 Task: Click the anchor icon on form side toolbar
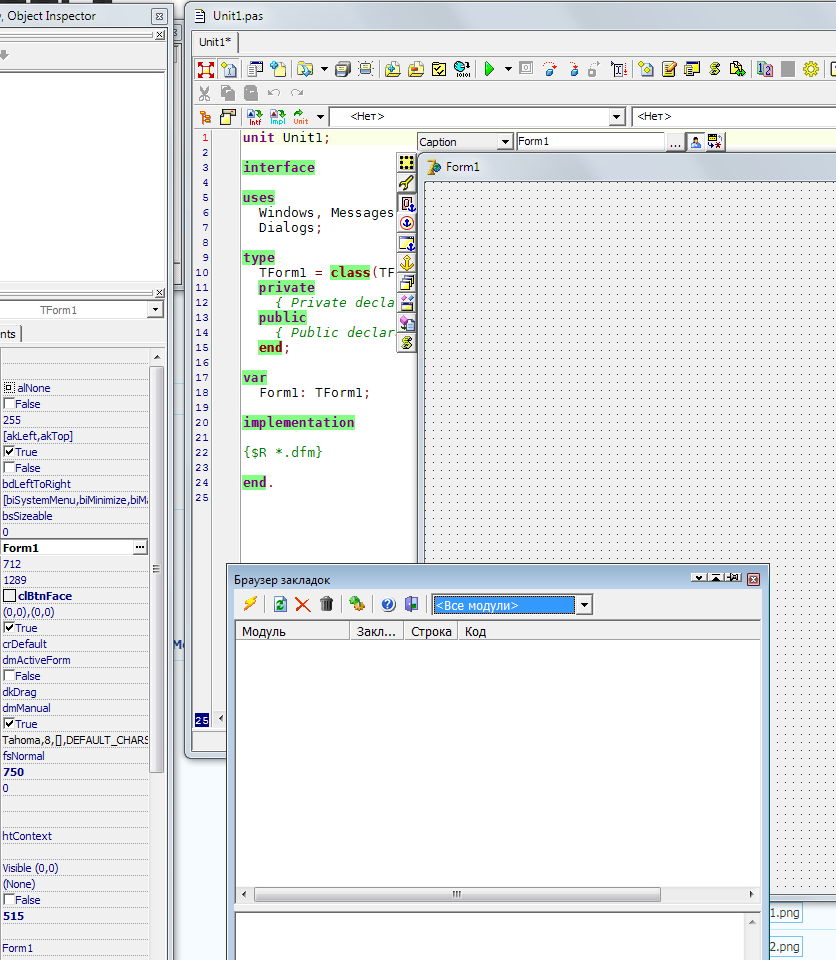point(407,262)
